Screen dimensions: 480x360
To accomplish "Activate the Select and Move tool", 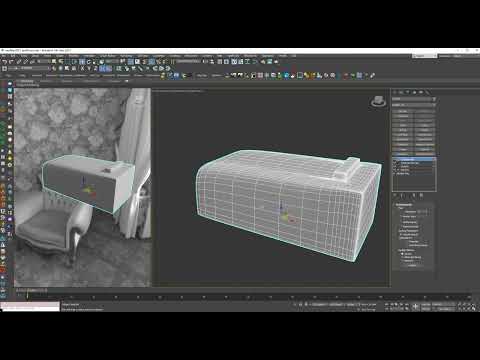I will point(82,62).
